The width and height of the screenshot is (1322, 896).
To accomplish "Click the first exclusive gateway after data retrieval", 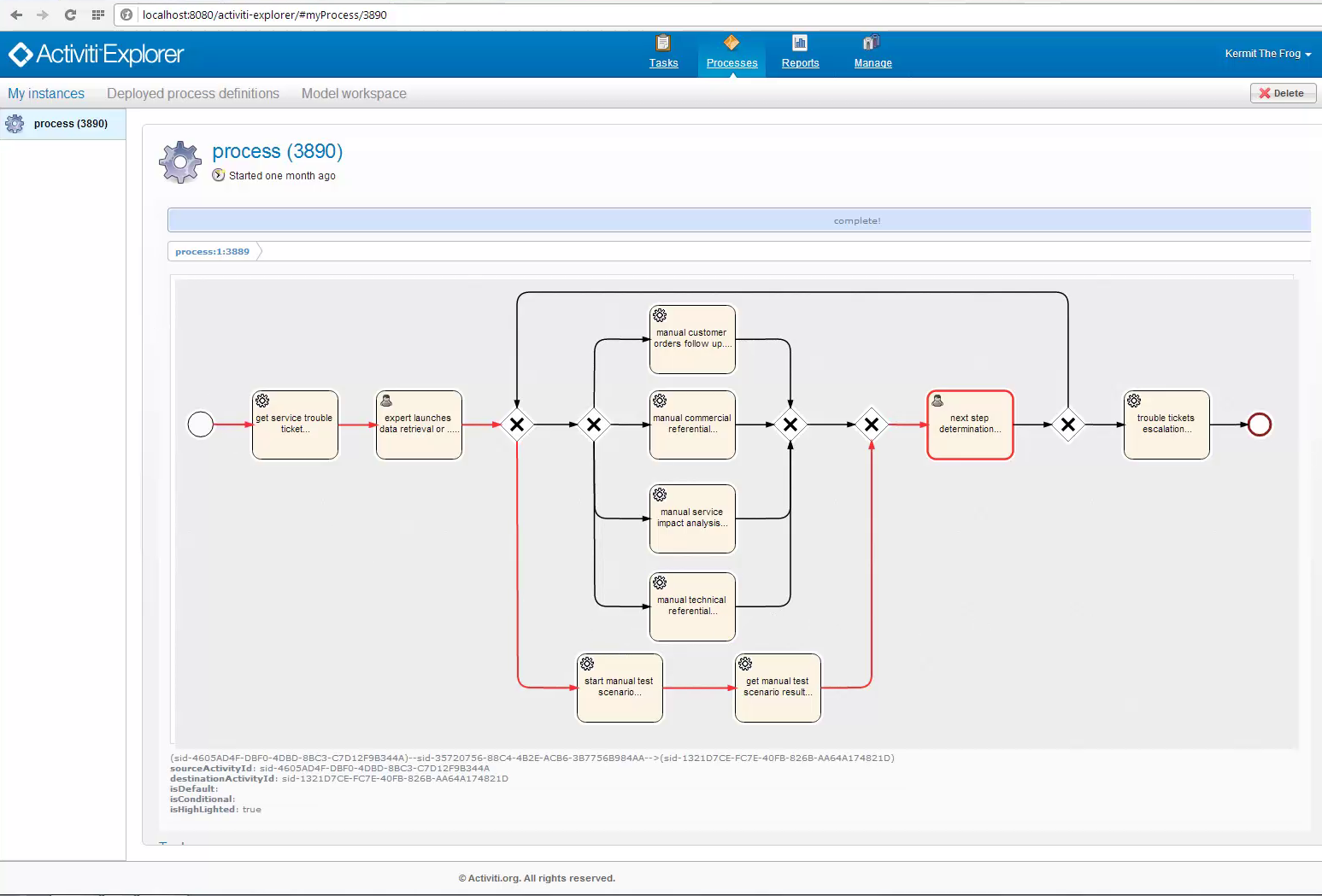I will coord(517,425).
